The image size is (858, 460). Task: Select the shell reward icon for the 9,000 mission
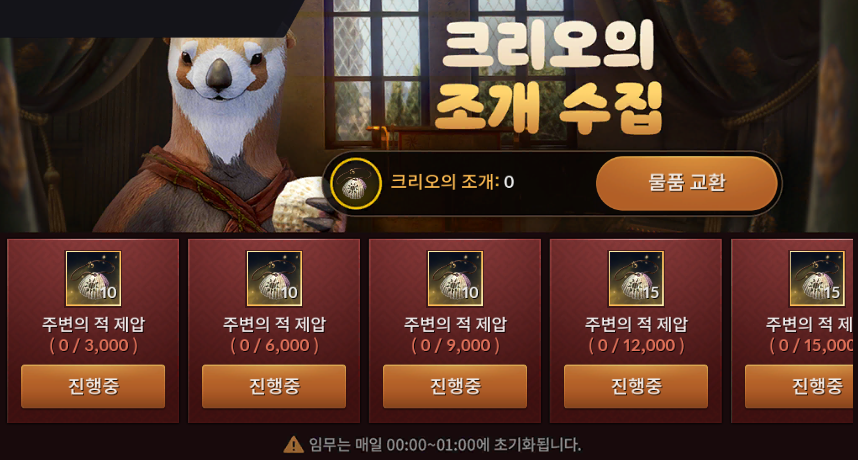[x=455, y=278]
